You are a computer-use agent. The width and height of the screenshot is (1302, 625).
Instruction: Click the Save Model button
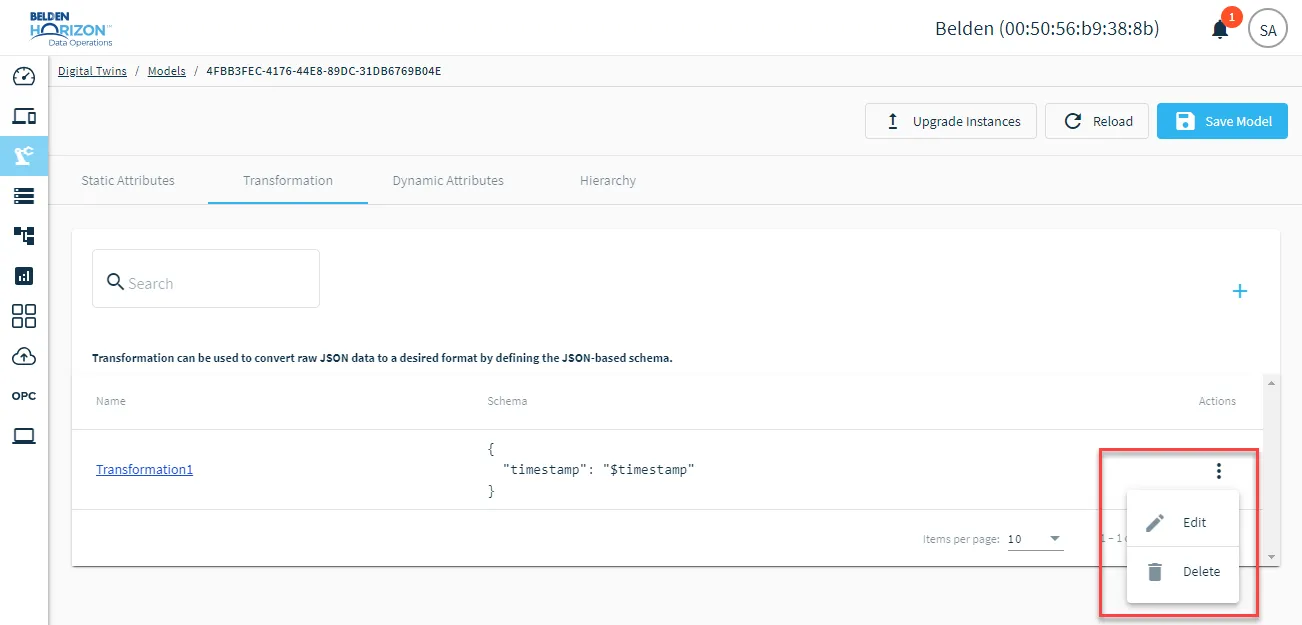[1222, 121]
